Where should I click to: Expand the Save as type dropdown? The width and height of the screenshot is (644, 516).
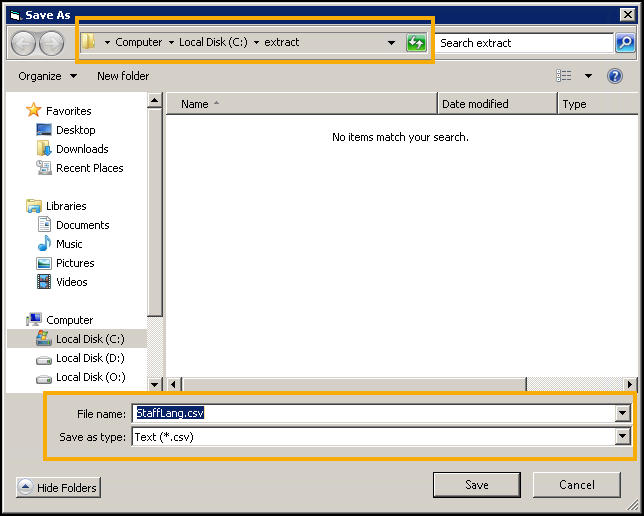coord(623,437)
